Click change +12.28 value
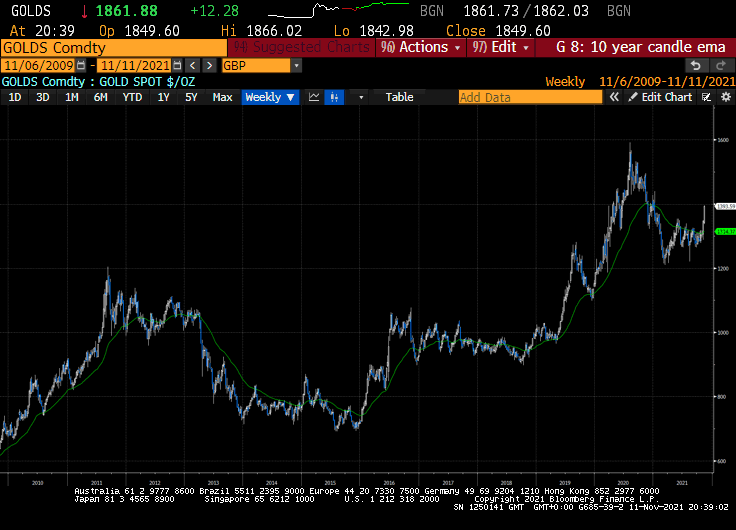736x530 pixels. click(215, 11)
